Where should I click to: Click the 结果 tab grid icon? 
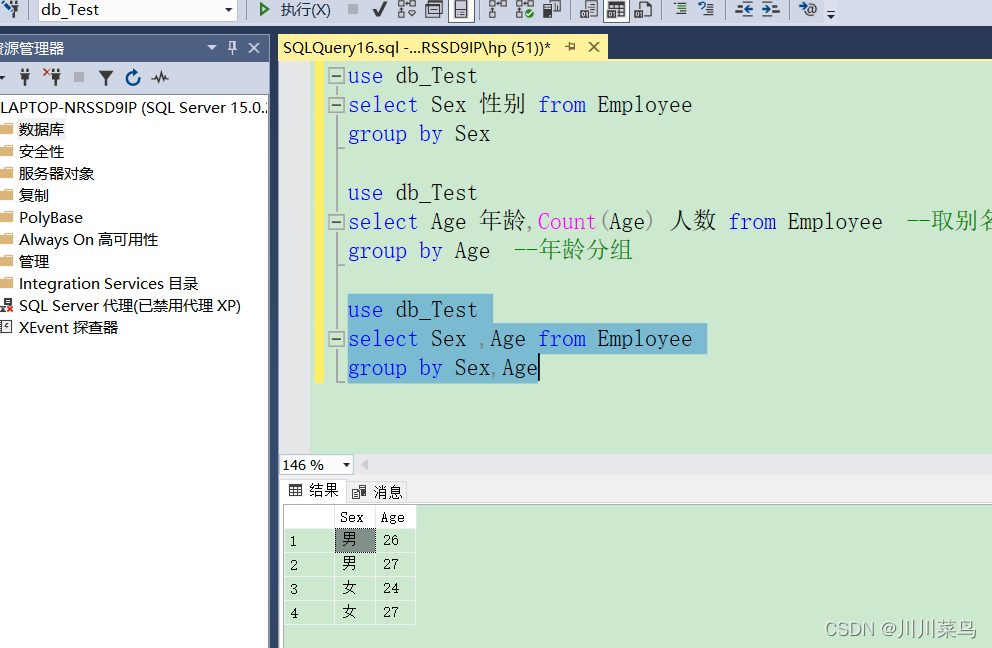(295, 490)
